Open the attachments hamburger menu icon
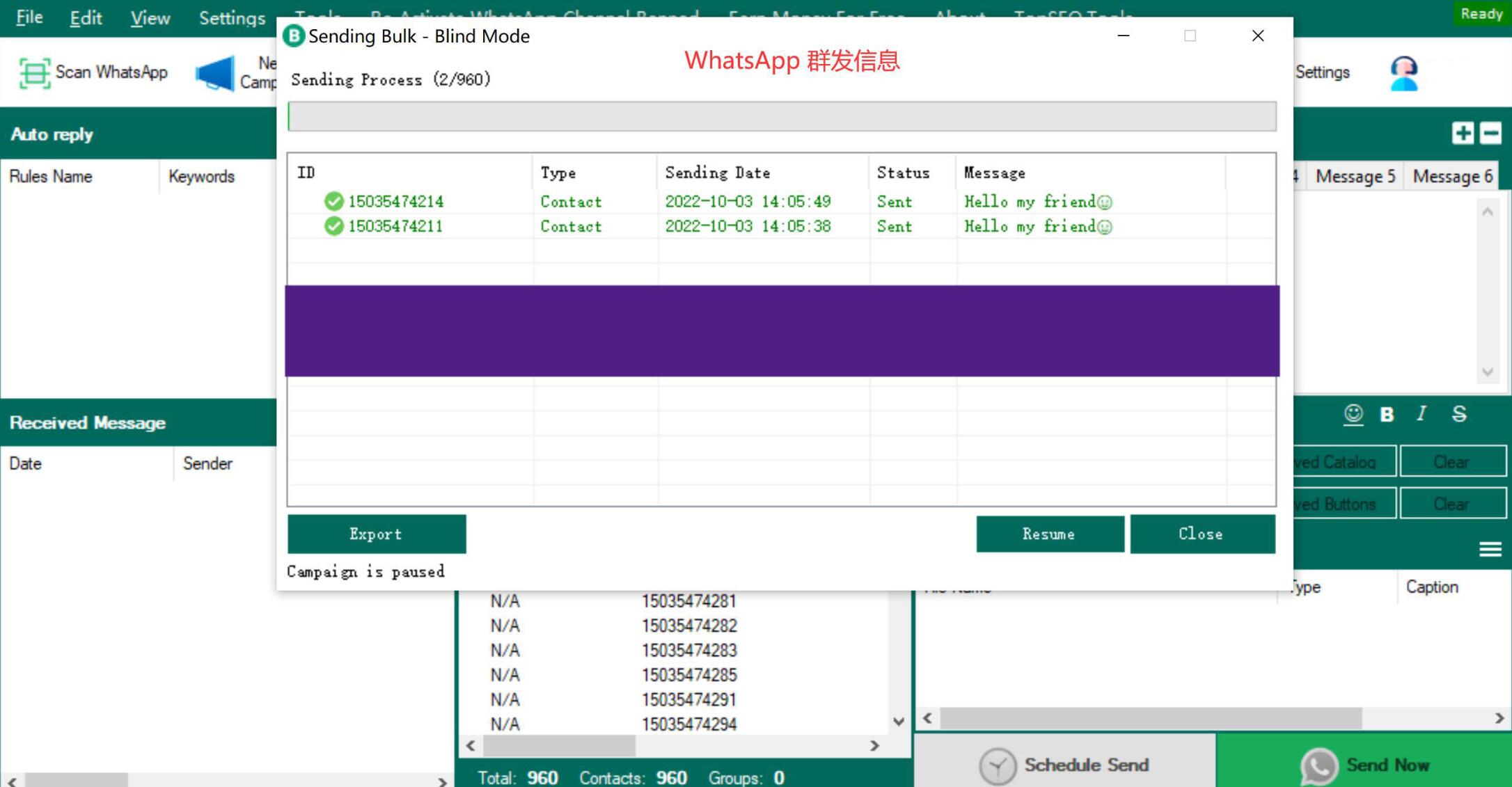This screenshot has height=787, width=1512. (x=1490, y=550)
